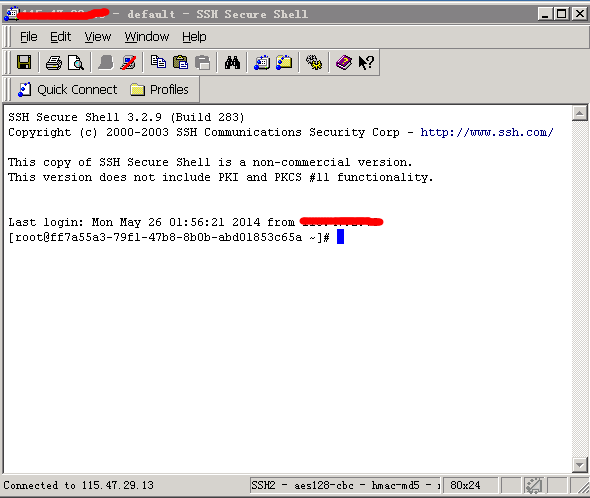Image resolution: width=590 pixels, height=498 pixels.
Task: Open New File Transfer Window icon
Action: tap(284, 62)
